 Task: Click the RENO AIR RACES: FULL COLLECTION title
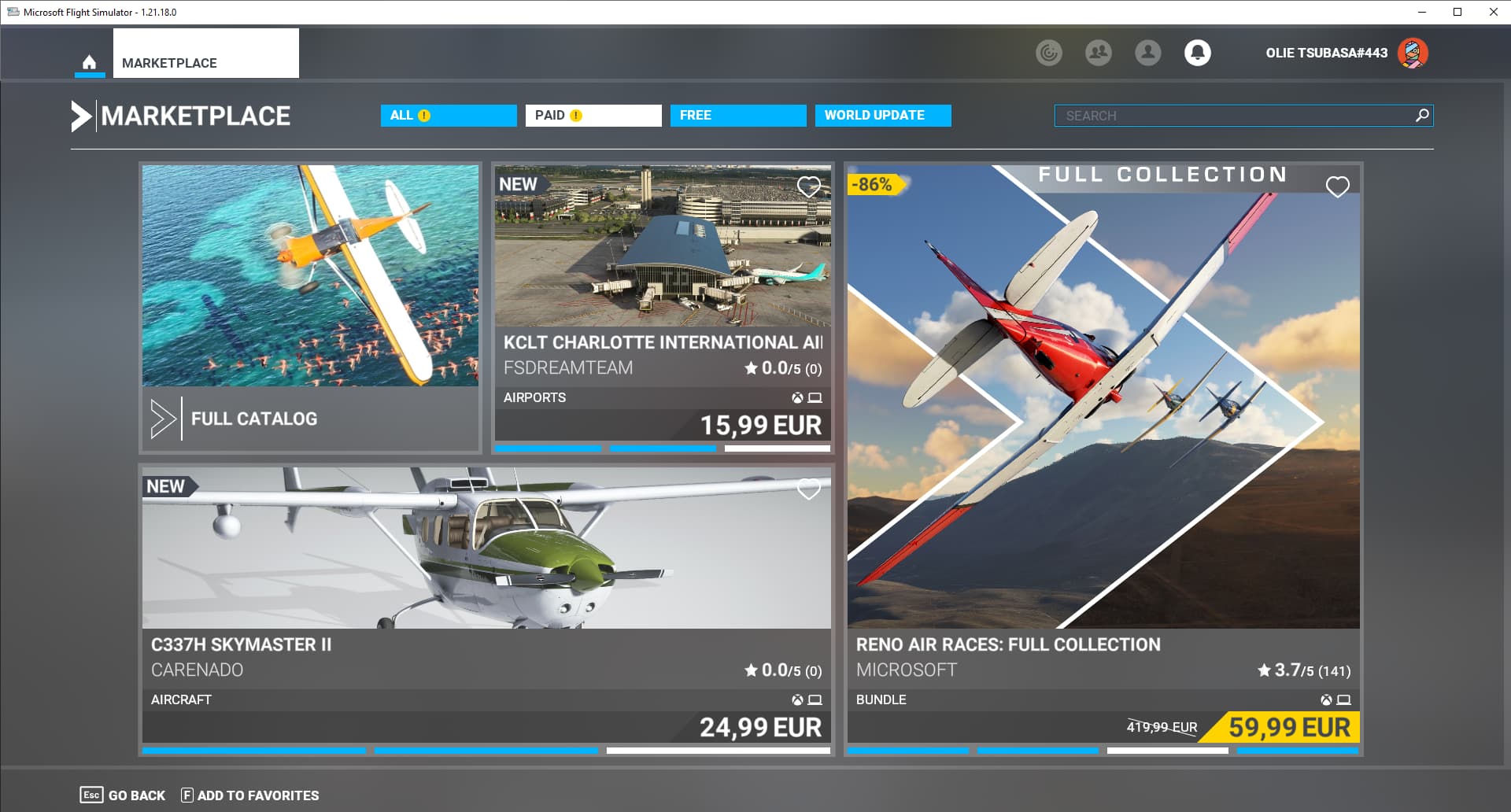click(x=1008, y=644)
